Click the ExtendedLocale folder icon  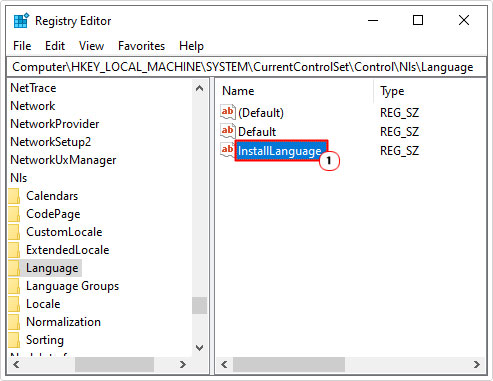click(x=14, y=250)
